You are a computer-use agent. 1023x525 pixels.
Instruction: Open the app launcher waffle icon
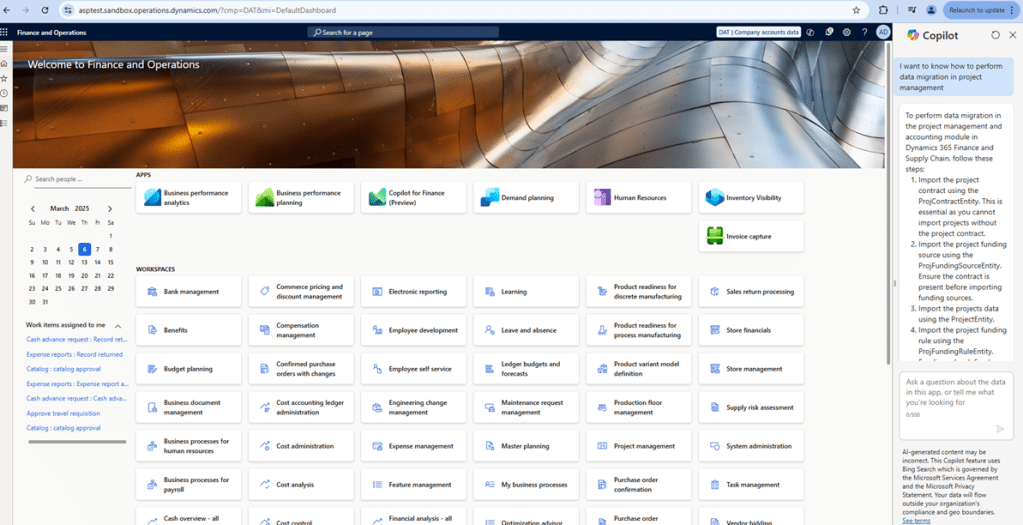tap(5, 32)
